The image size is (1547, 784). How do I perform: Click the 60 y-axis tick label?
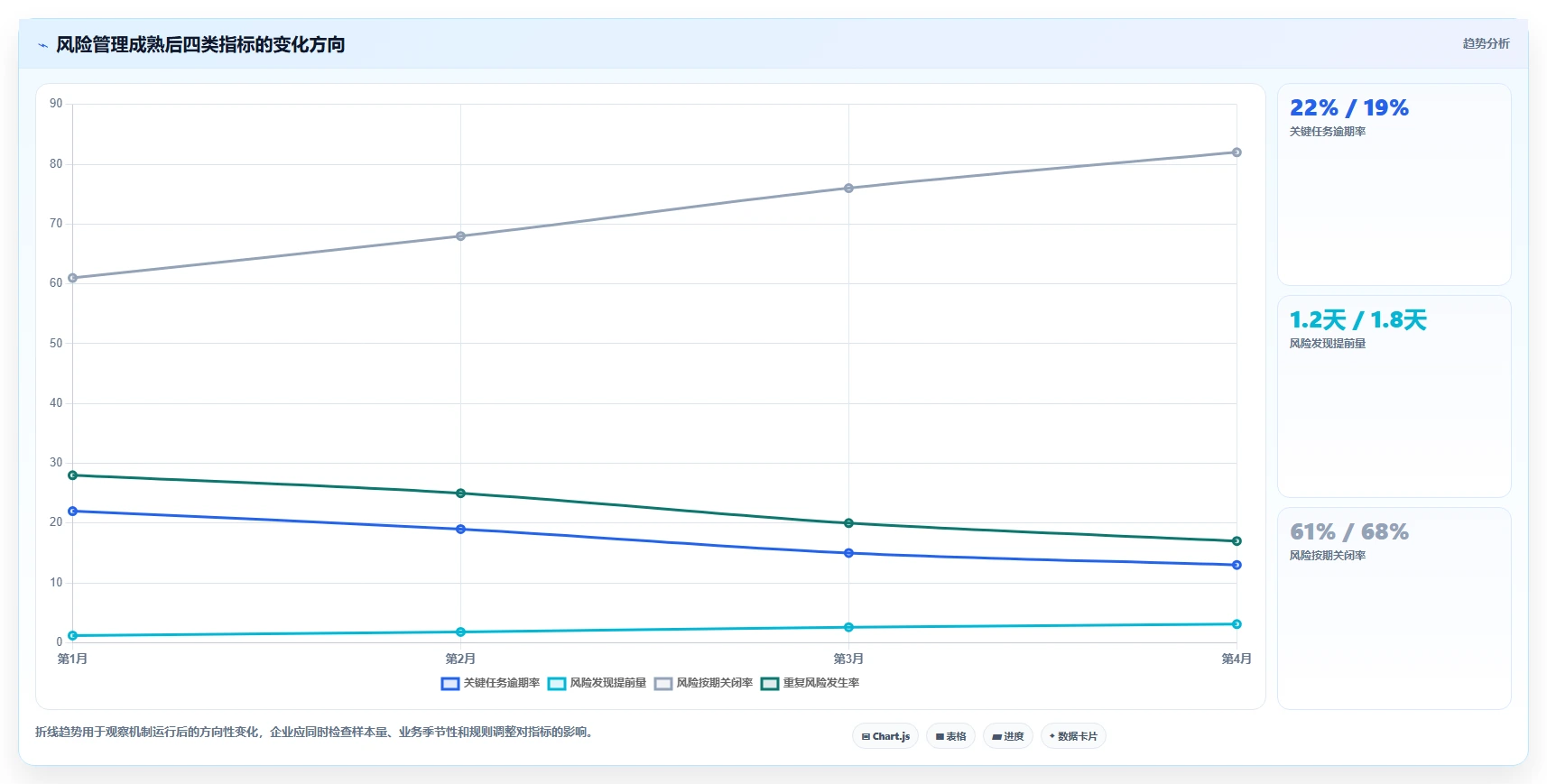(x=56, y=283)
